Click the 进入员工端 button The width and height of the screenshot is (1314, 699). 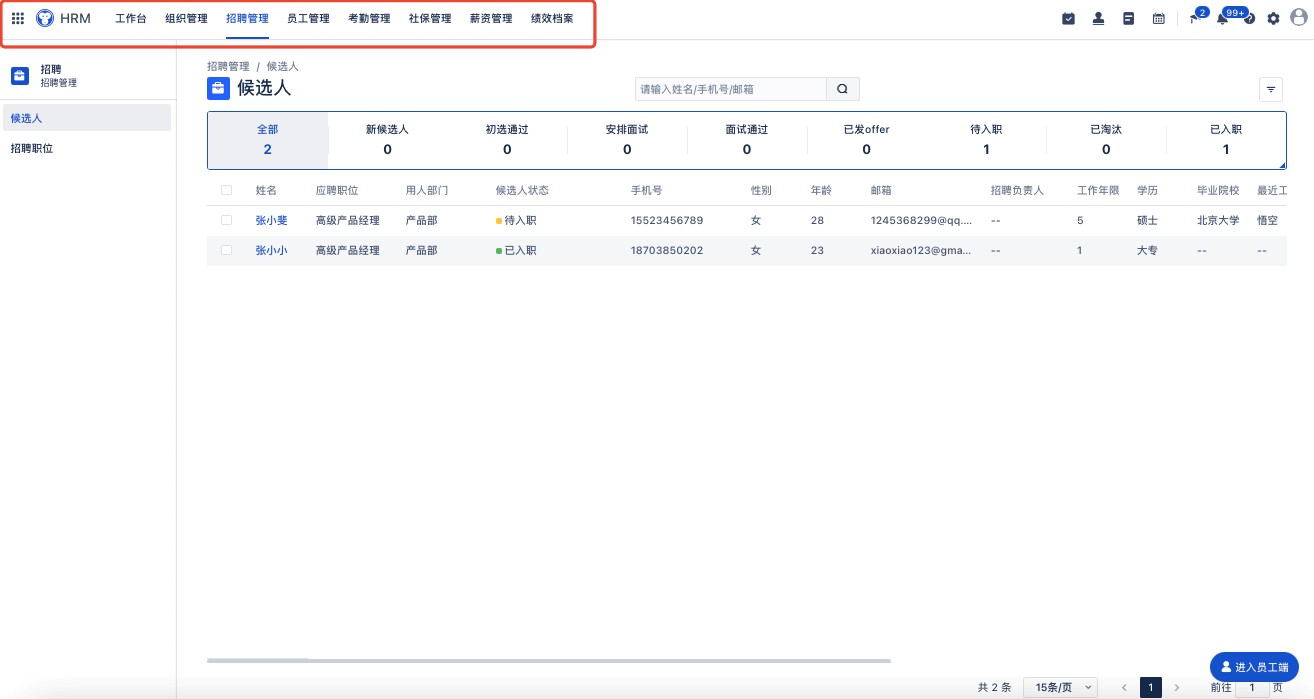1255,666
